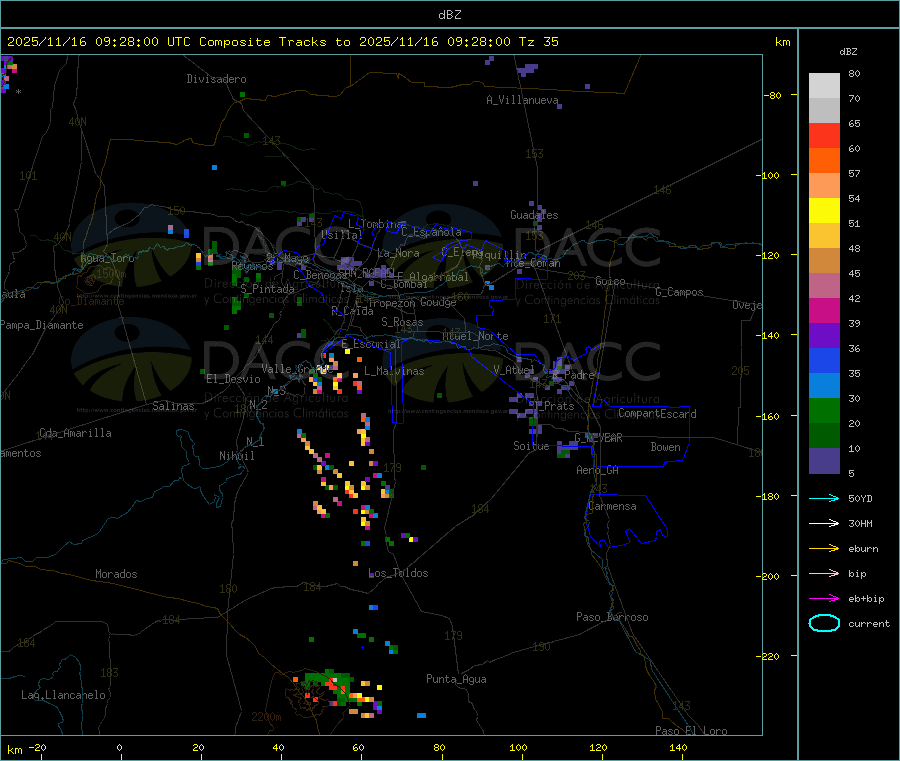Click the Aero_GA map label
Viewport: 900px width, 761px height.
[597, 470]
